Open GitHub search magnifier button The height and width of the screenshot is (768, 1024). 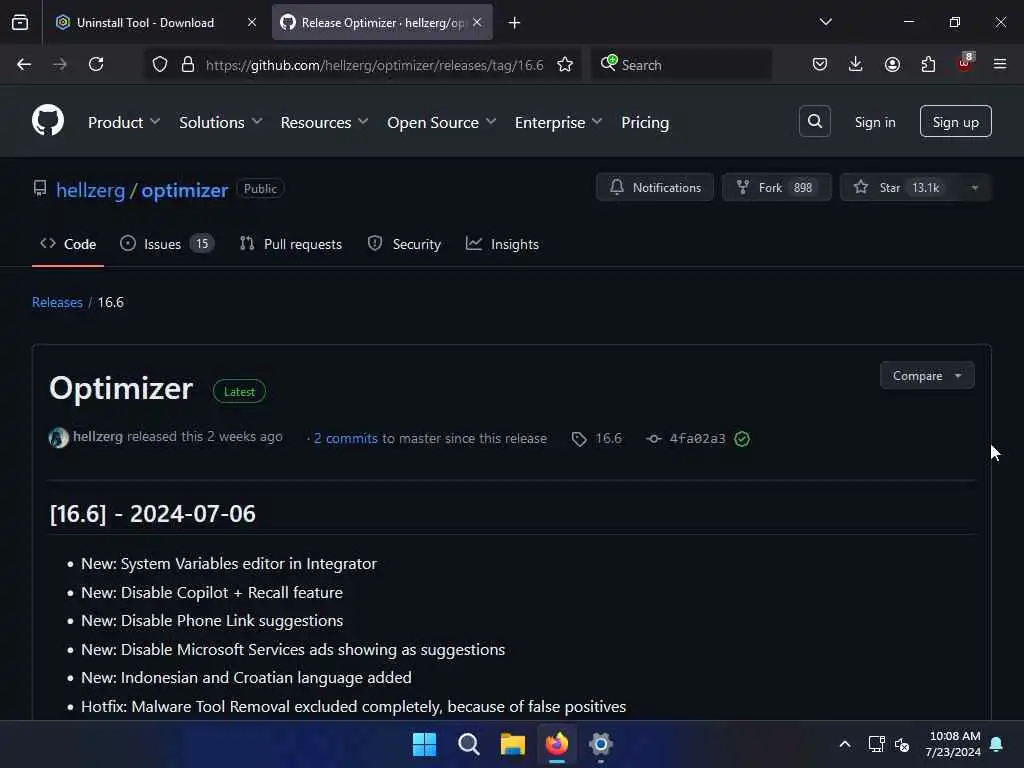814,121
